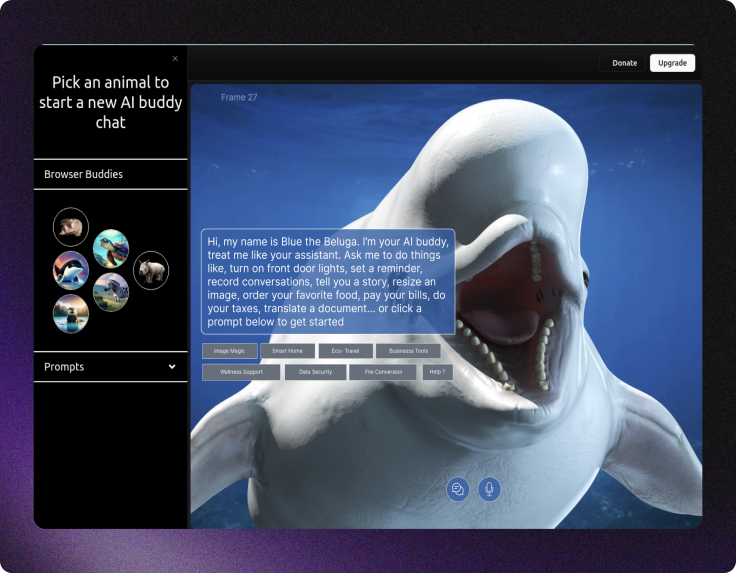Viewport: 736px width, 573px height.
Task: Choose the Wellness Support prompt
Action: pyautogui.click(x=241, y=372)
